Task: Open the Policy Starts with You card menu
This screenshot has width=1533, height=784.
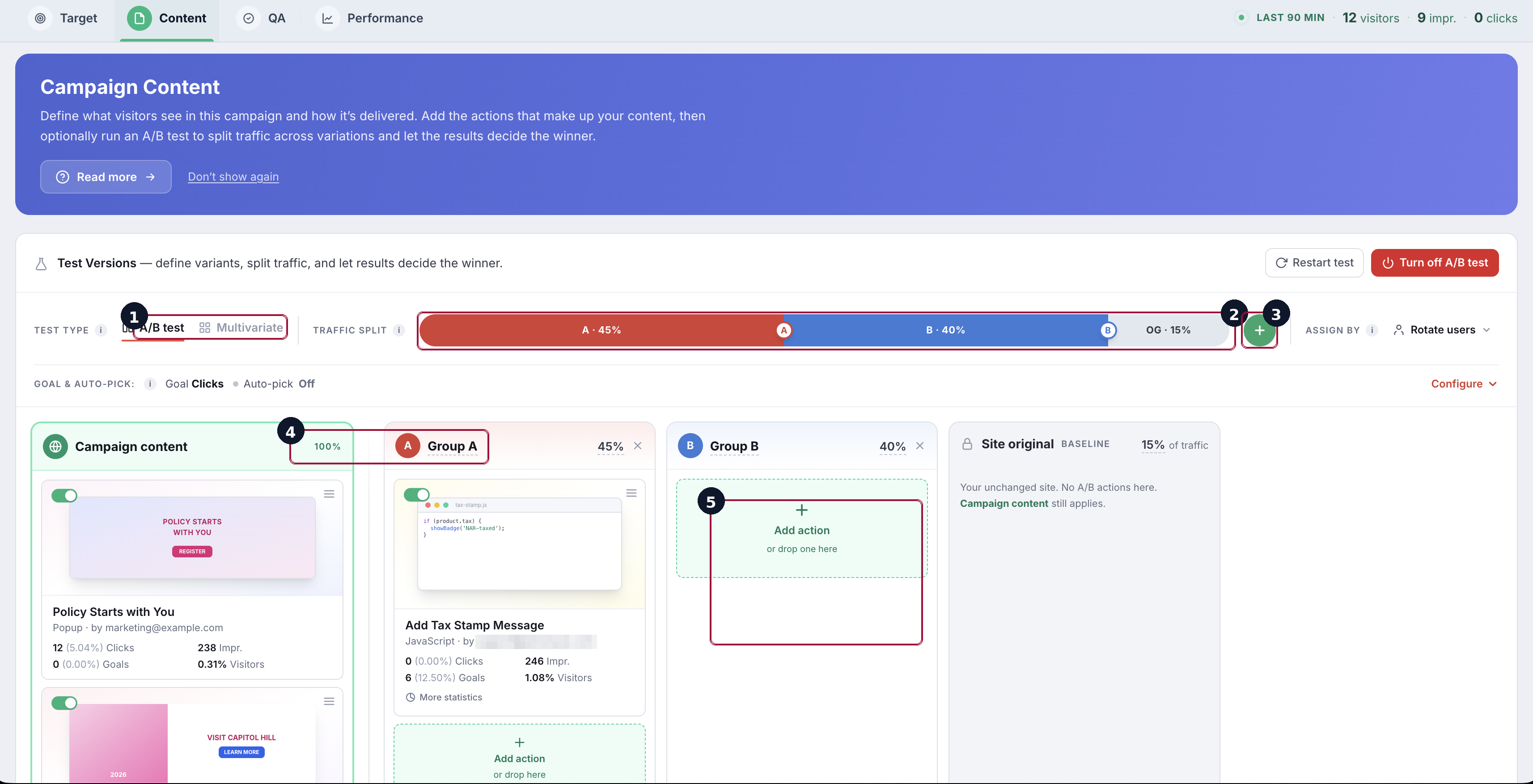Action: point(329,494)
